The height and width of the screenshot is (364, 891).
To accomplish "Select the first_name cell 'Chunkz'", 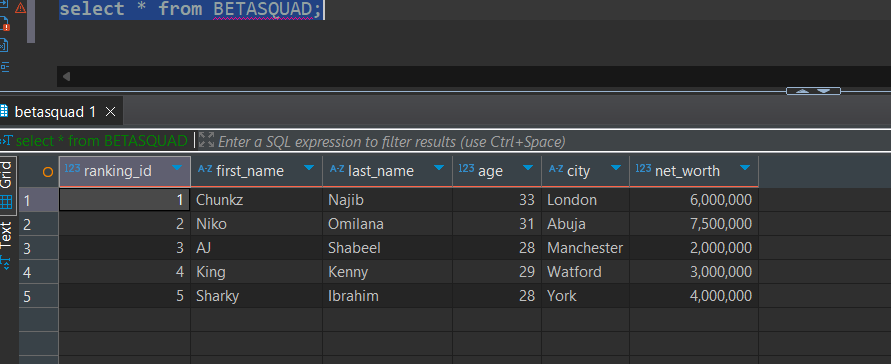I will pyautogui.click(x=256, y=200).
